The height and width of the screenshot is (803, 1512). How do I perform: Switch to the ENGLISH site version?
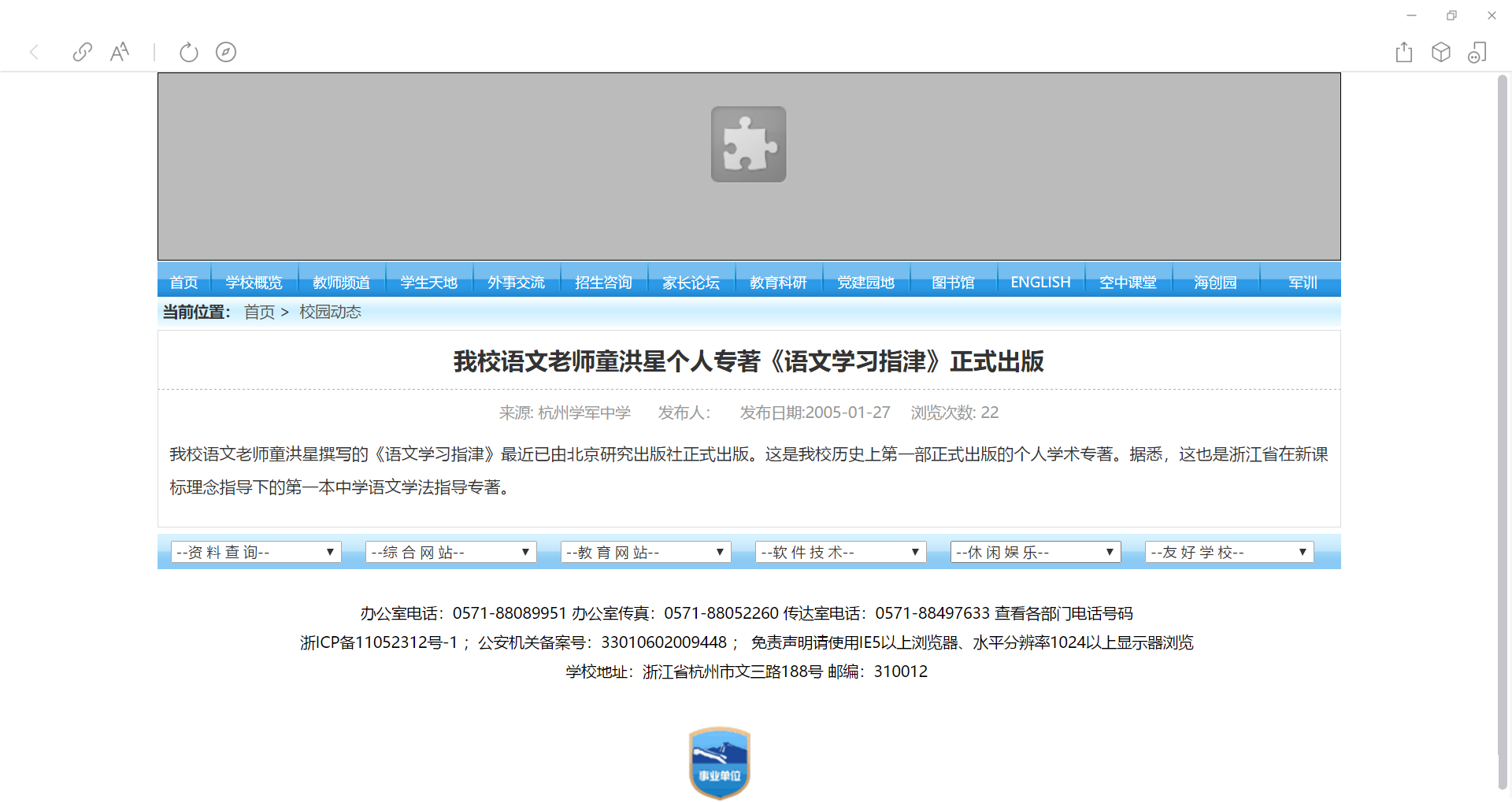click(x=1040, y=282)
